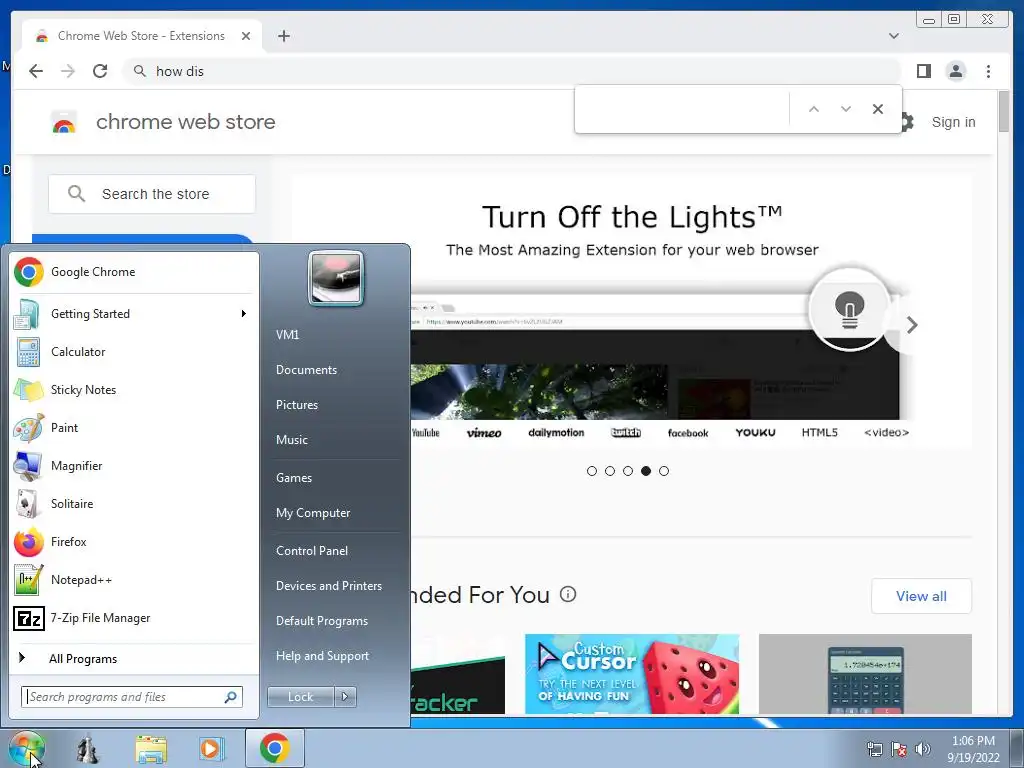Open Getting Started in Start menu
The height and width of the screenshot is (768, 1024).
(x=134, y=313)
